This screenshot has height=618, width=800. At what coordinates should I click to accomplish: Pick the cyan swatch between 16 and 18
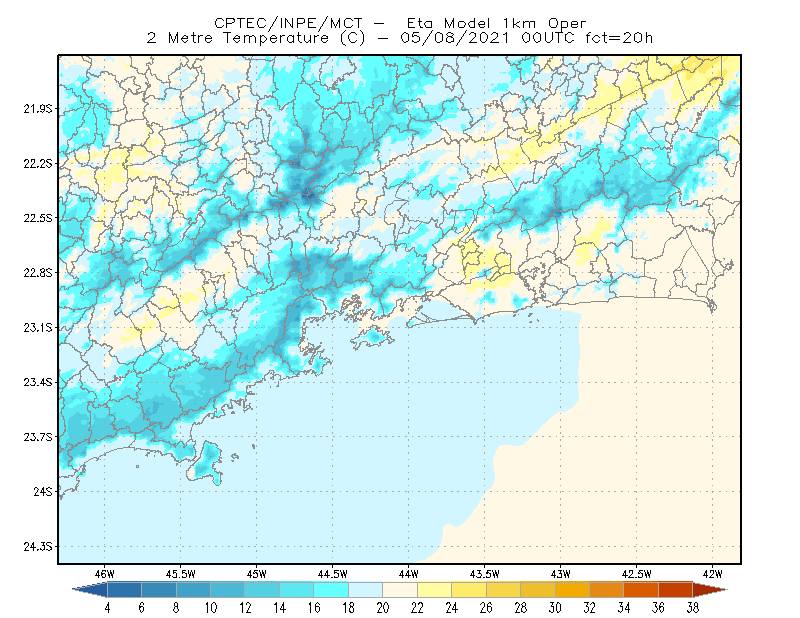pos(331,590)
